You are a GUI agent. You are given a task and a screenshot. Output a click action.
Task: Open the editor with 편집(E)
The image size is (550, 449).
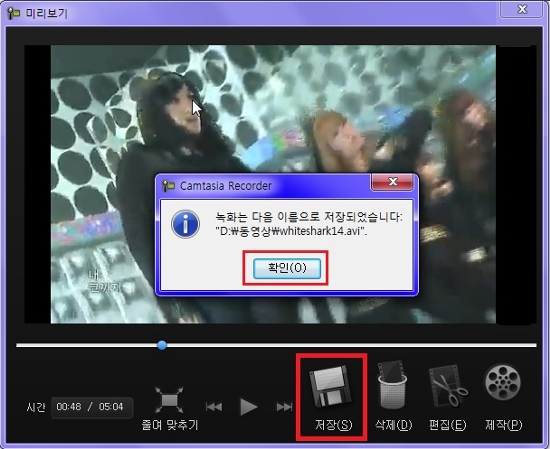point(448,397)
